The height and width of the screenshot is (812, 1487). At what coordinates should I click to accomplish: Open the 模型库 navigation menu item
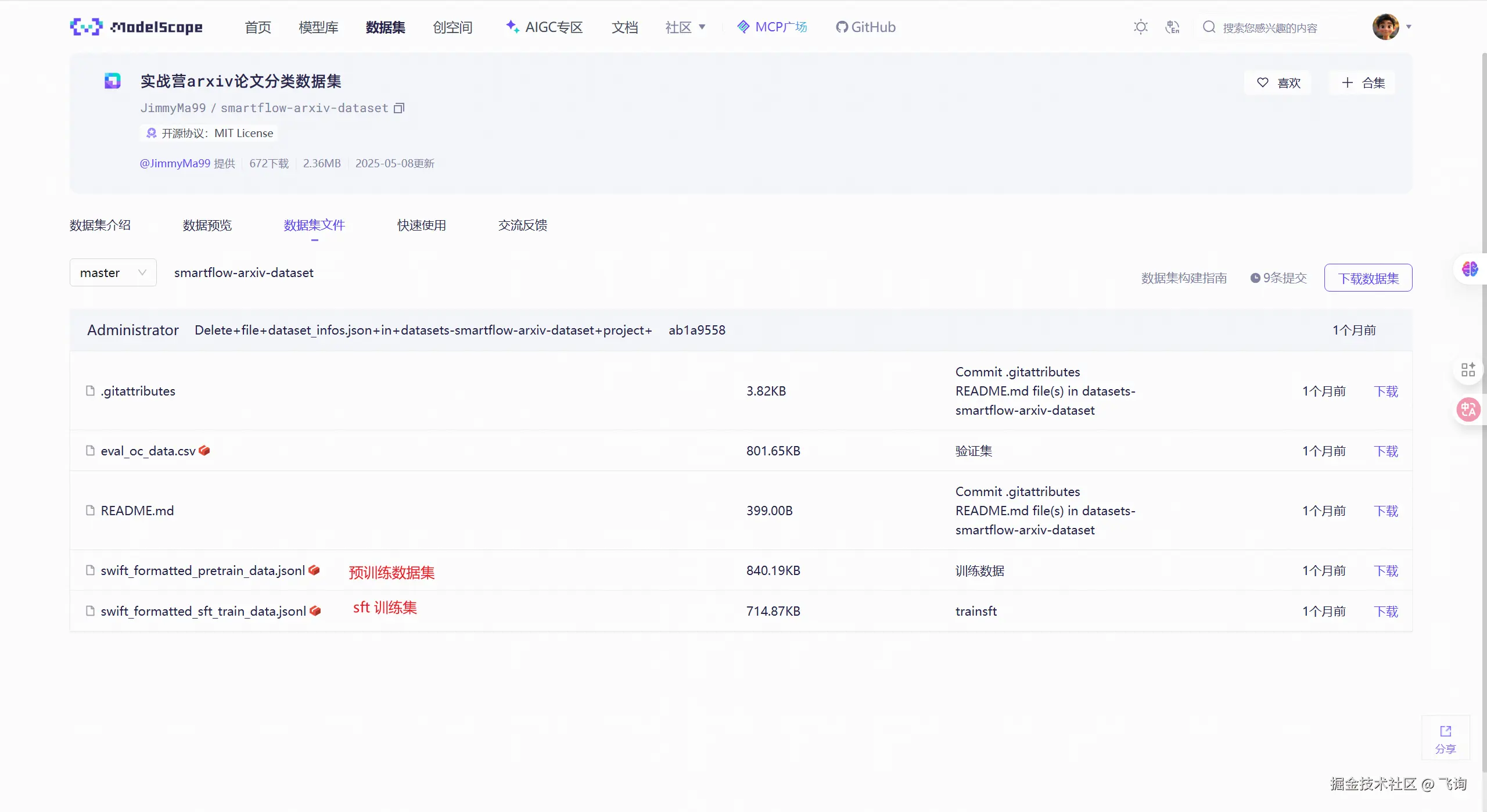318,27
